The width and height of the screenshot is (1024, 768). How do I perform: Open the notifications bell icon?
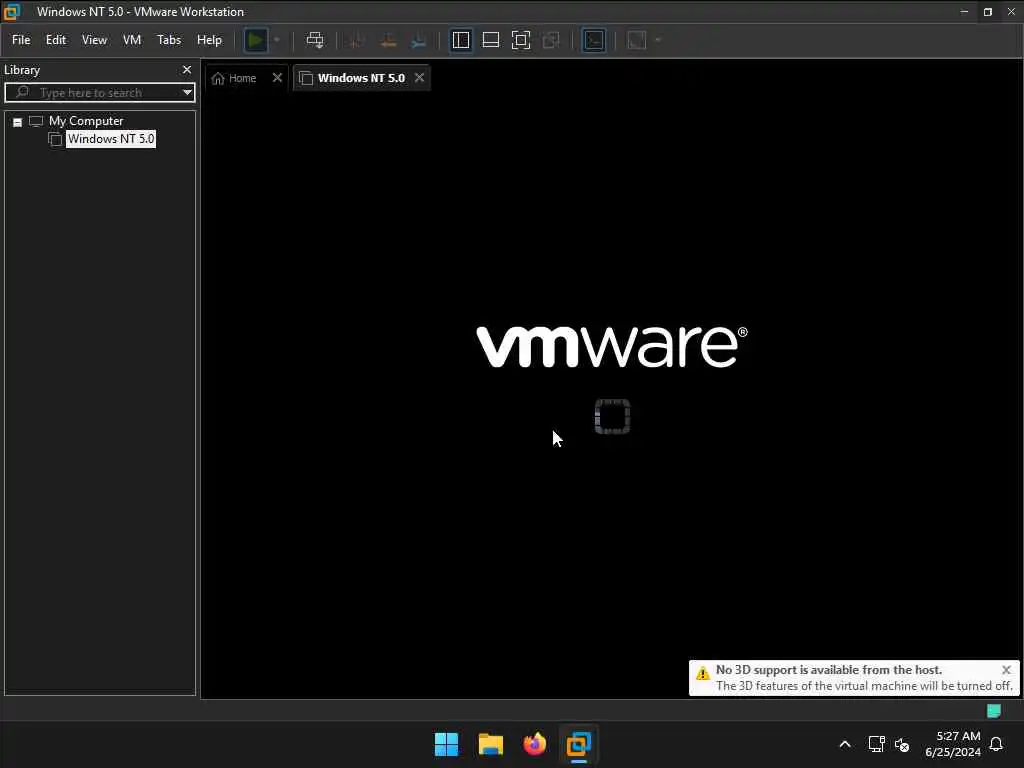click(996, 744)
